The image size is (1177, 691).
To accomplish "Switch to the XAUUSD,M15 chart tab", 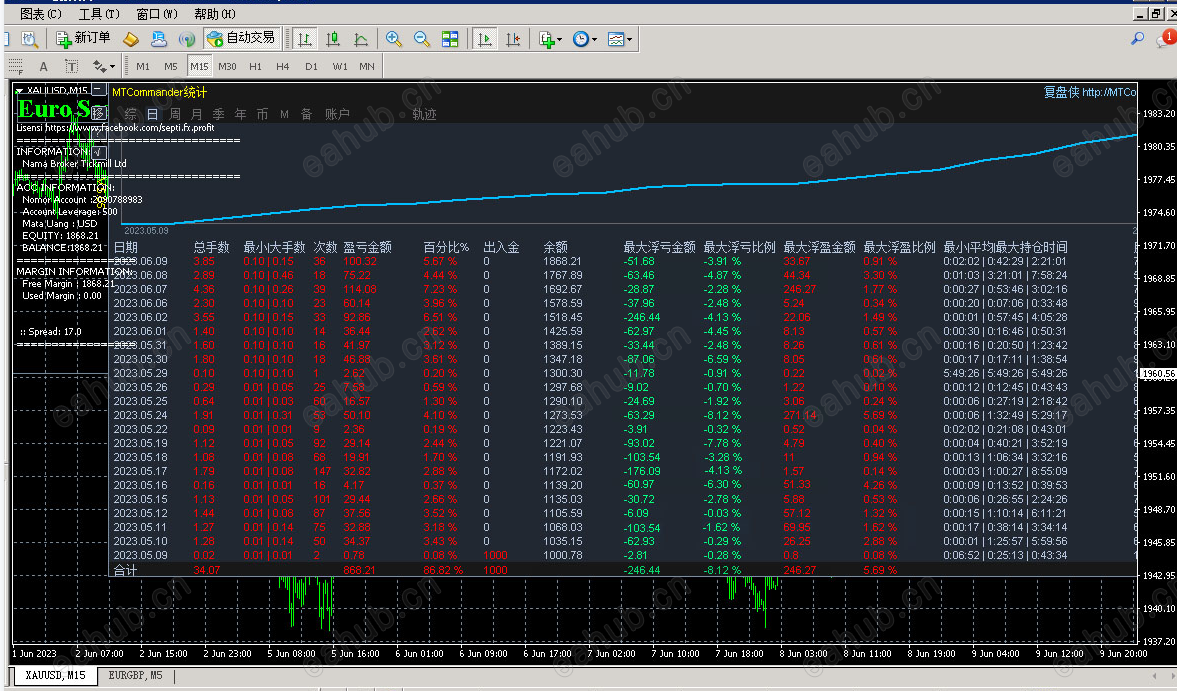I will [x=56, y=675].
